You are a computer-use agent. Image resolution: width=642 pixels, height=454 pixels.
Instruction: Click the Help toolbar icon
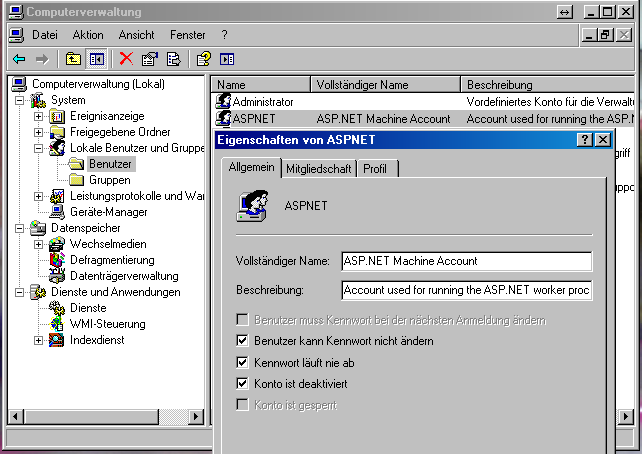[x=204, y=59]
